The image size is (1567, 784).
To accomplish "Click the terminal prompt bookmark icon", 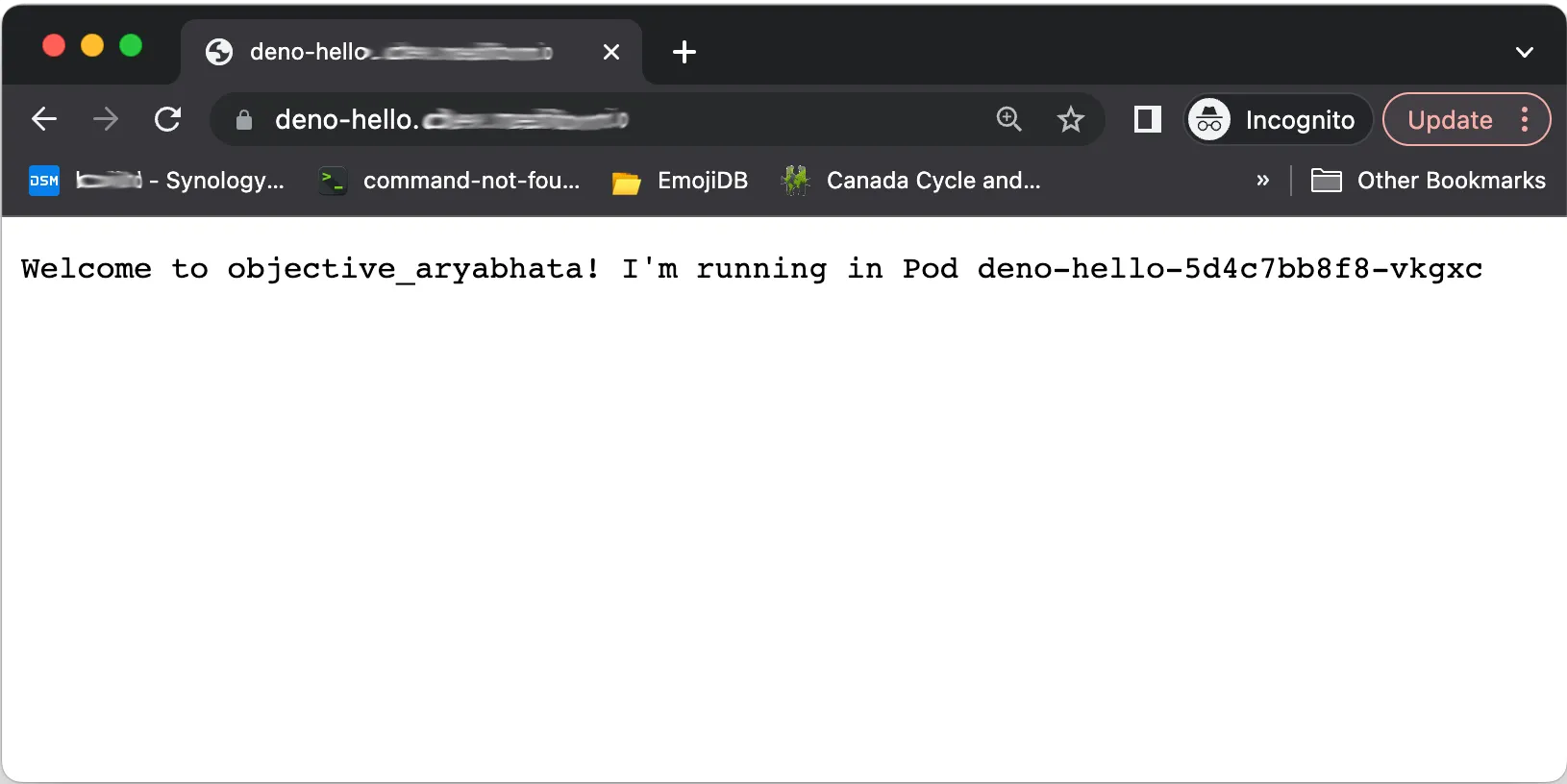I will (x=333, y=181).
